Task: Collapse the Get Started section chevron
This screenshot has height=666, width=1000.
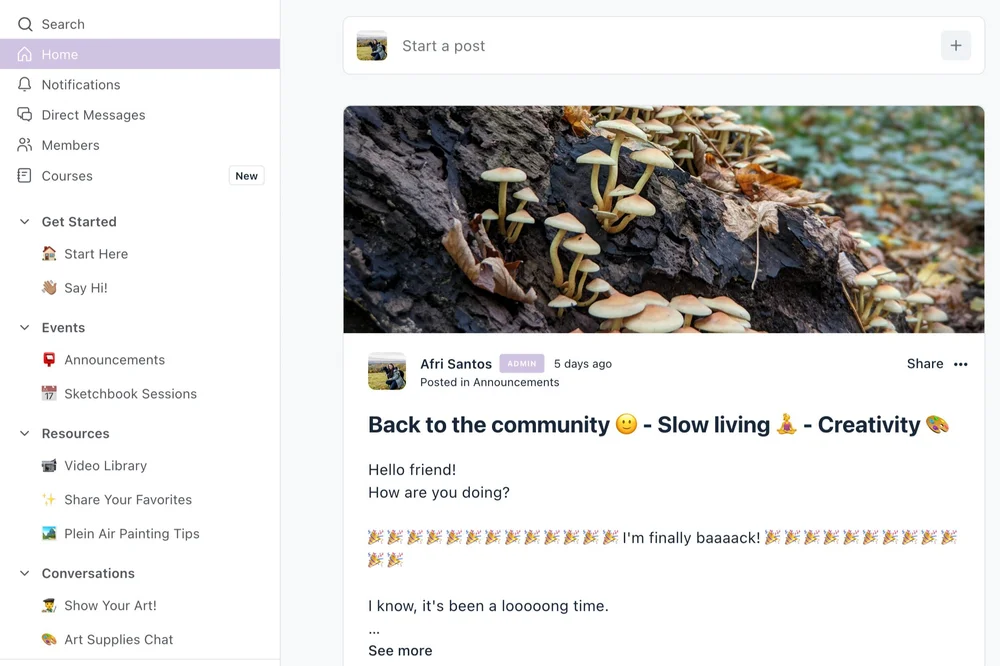Action: 24,222
